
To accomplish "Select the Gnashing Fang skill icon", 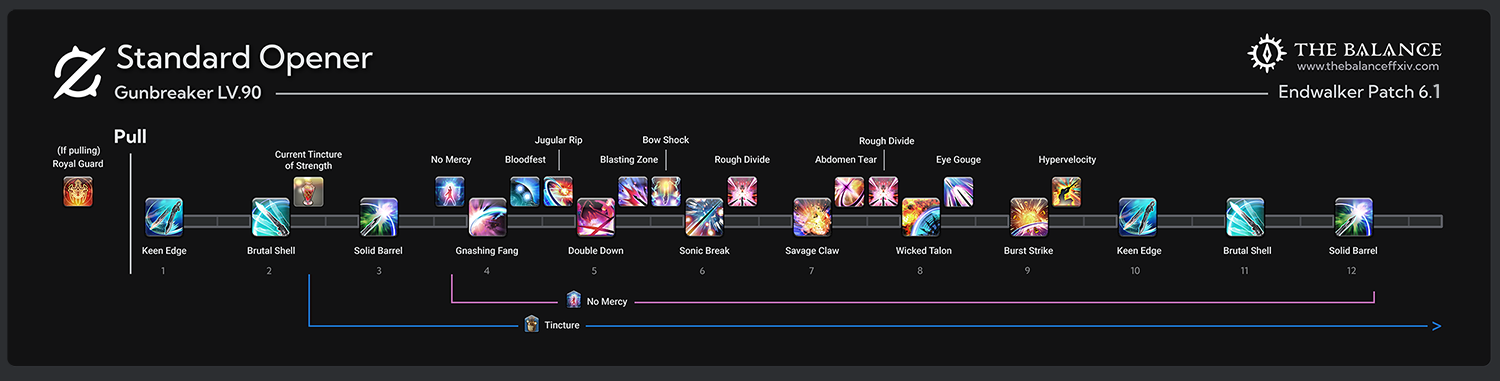I will (487, 217).
